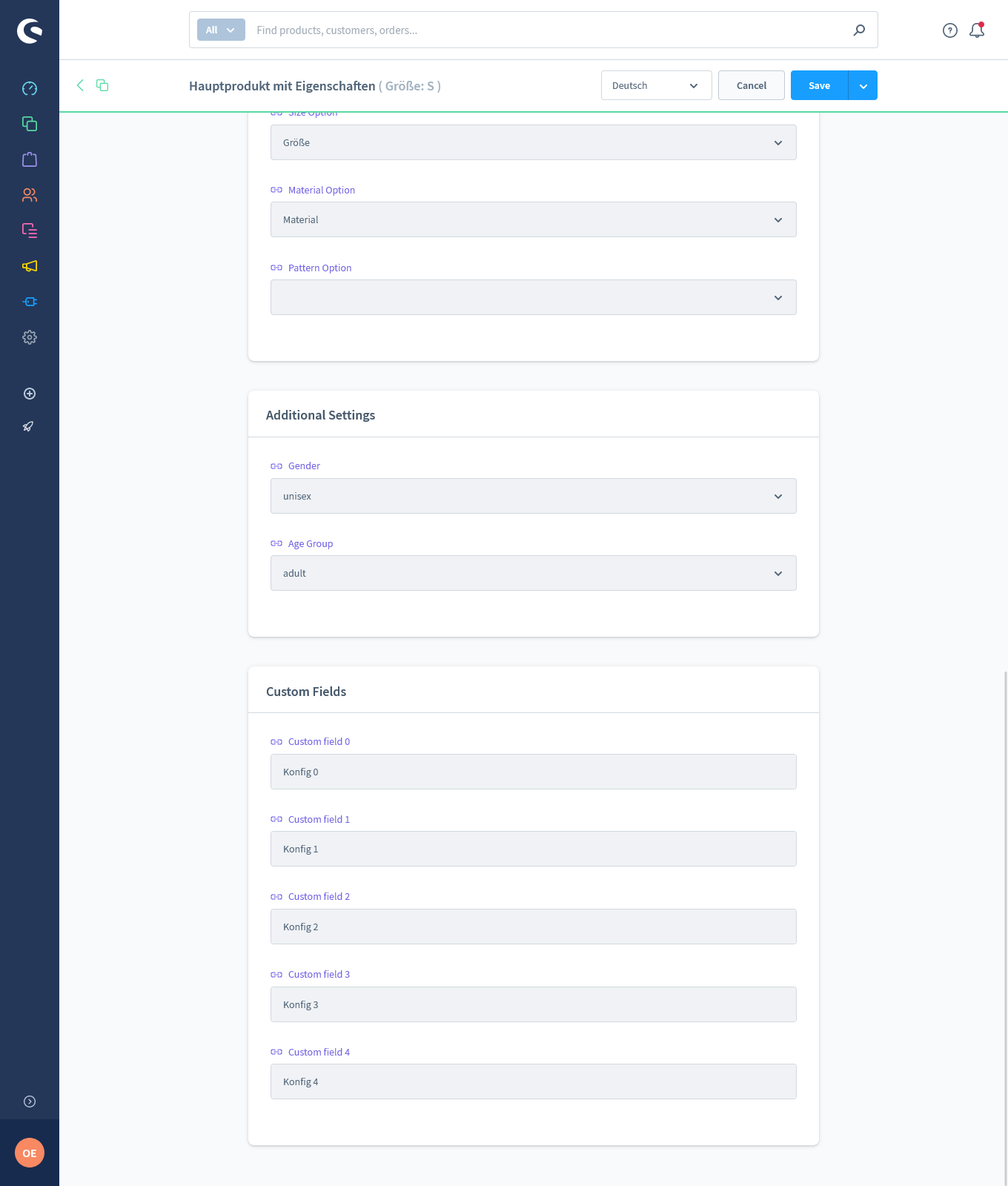Click the Material Option label
Image resolution: width=1008 pixels, height=1186 pixels.
pos(322,190)
